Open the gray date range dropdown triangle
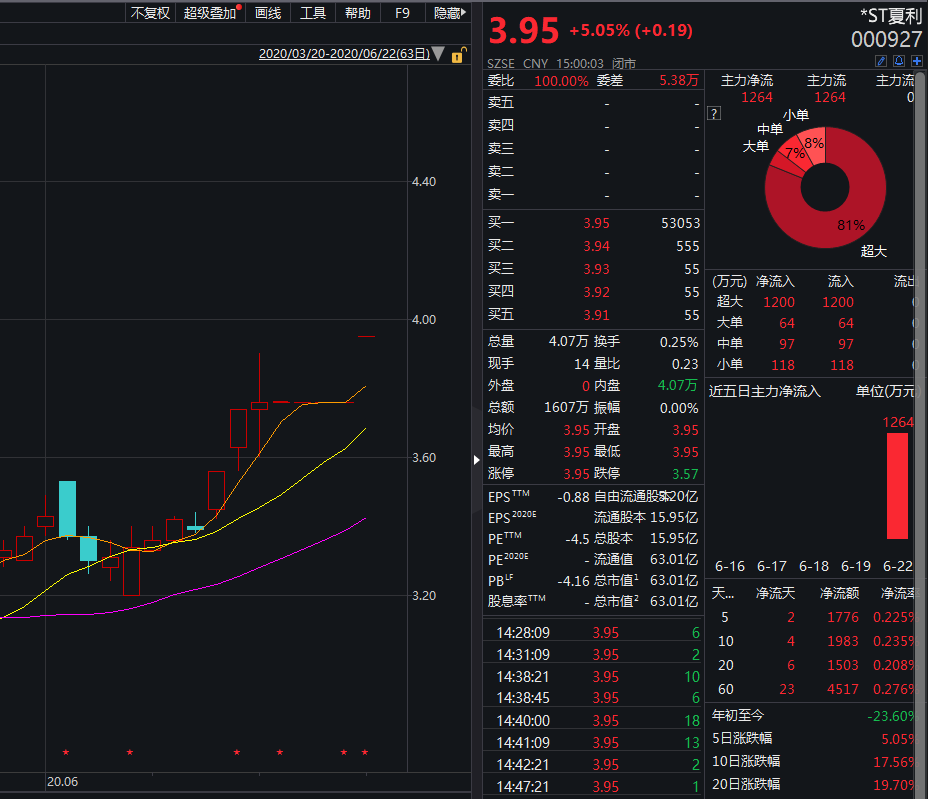Image resolution: width=928 pixels, height=799 pixels. pos(438,54)
